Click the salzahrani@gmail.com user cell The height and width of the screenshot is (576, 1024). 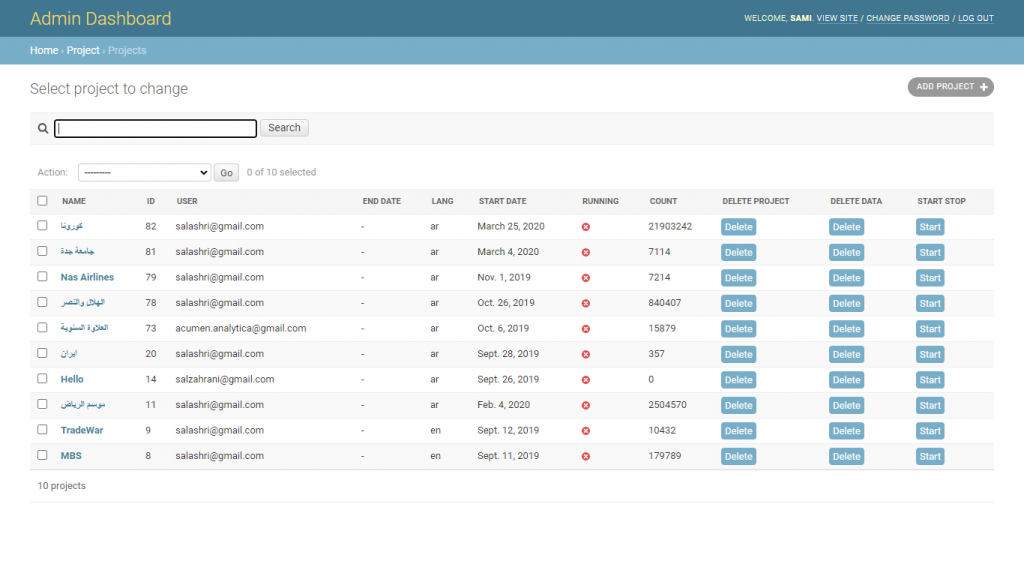coord(225,379)
